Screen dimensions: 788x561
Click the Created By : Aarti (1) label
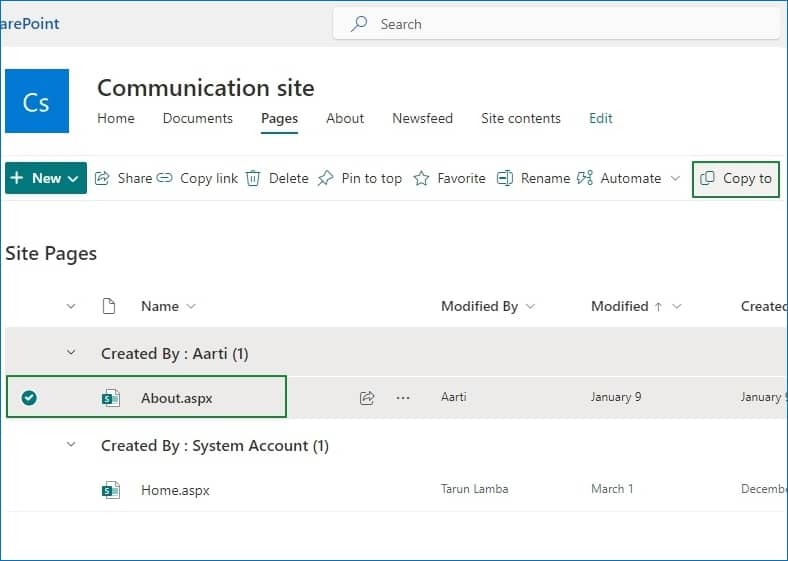click(174, 354)
